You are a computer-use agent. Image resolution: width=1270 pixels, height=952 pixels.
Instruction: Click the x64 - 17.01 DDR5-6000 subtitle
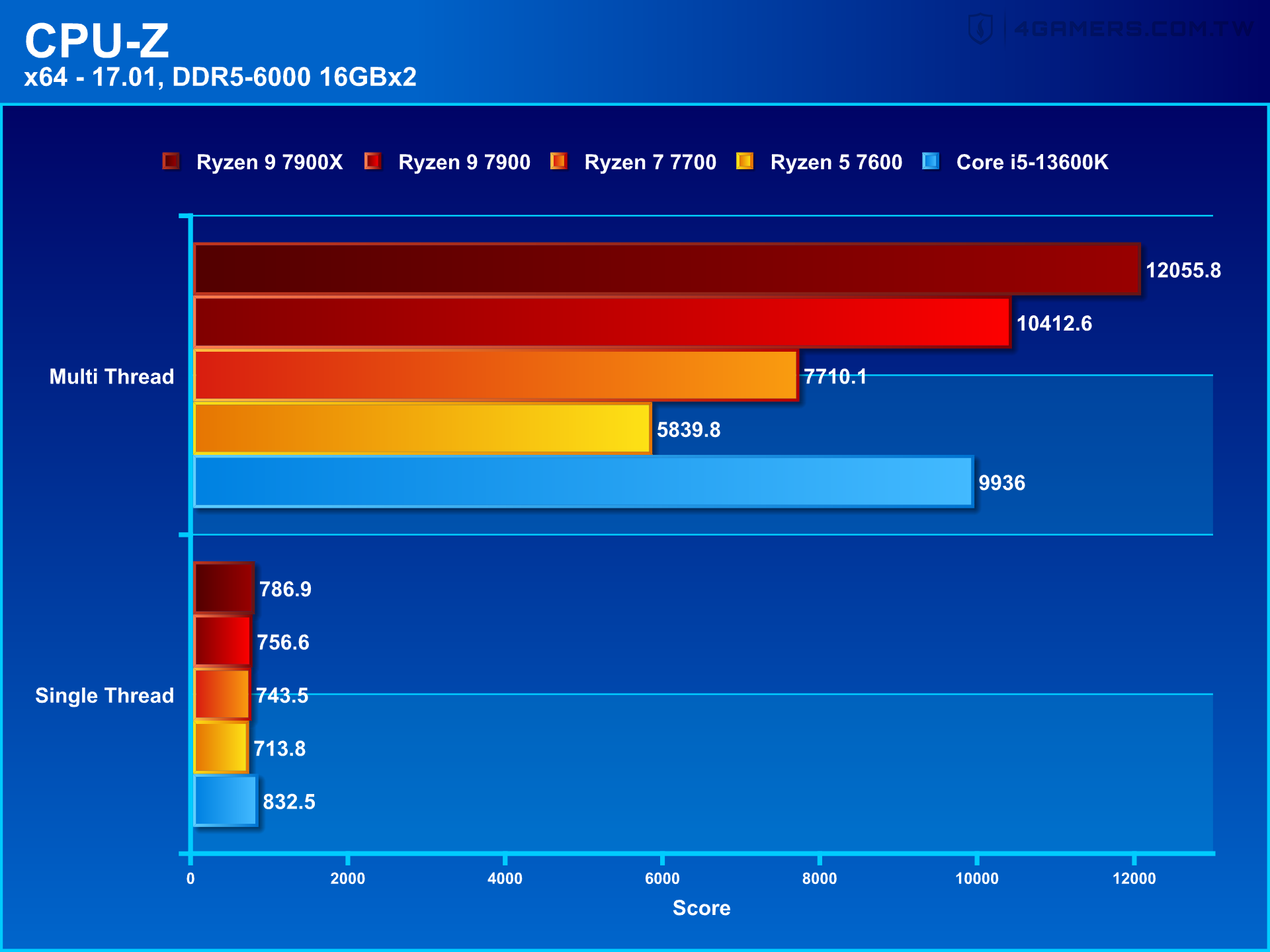coord(220,77)
